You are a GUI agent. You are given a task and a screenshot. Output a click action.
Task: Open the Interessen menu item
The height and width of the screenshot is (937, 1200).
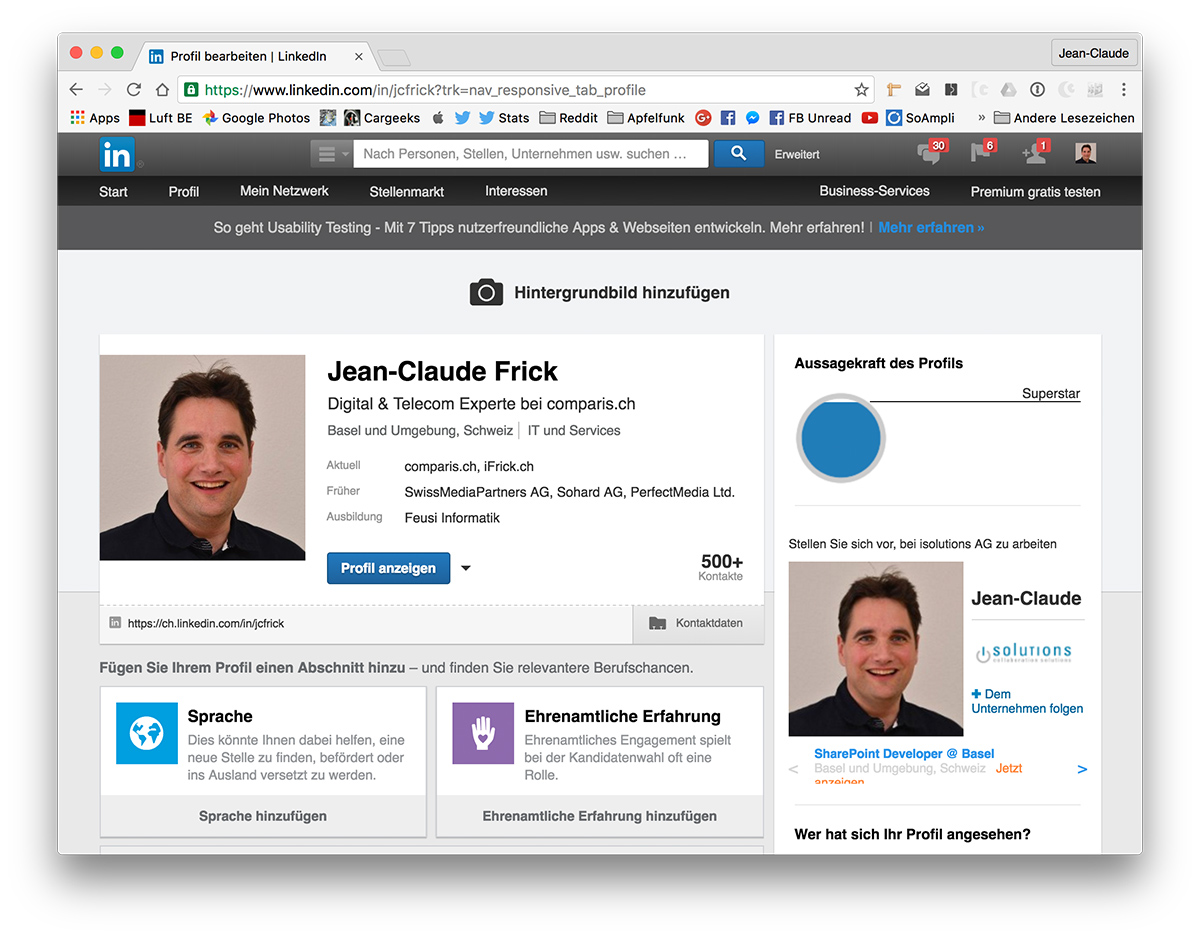click(516, 191)
